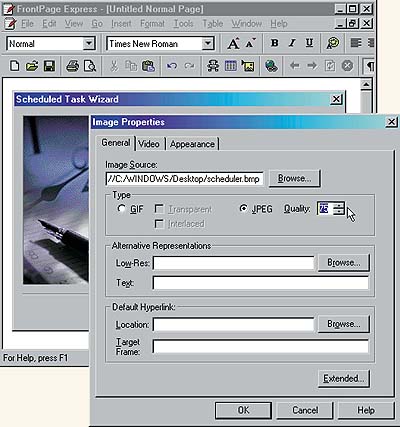400x427 pixels.
Task: Open the Table menu
Action: [x=213, y=24]
